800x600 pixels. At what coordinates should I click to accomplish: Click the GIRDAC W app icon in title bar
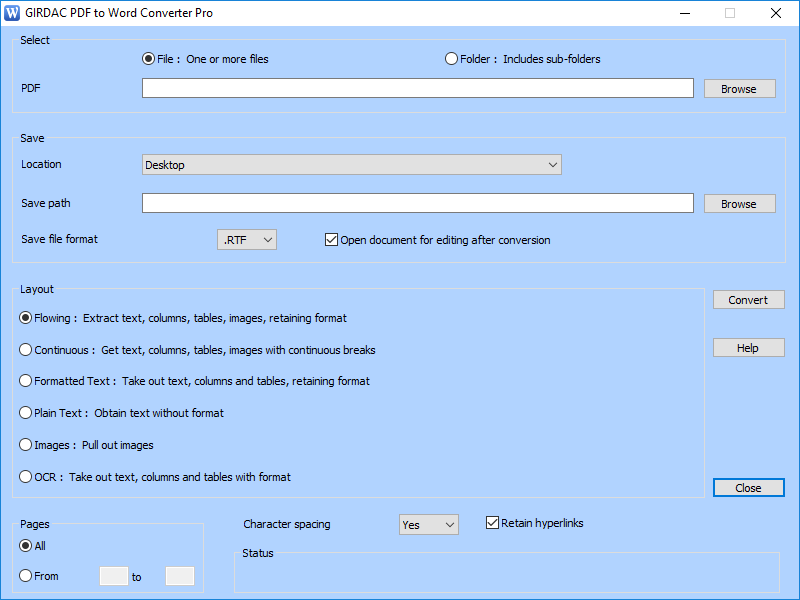point(11,13)
